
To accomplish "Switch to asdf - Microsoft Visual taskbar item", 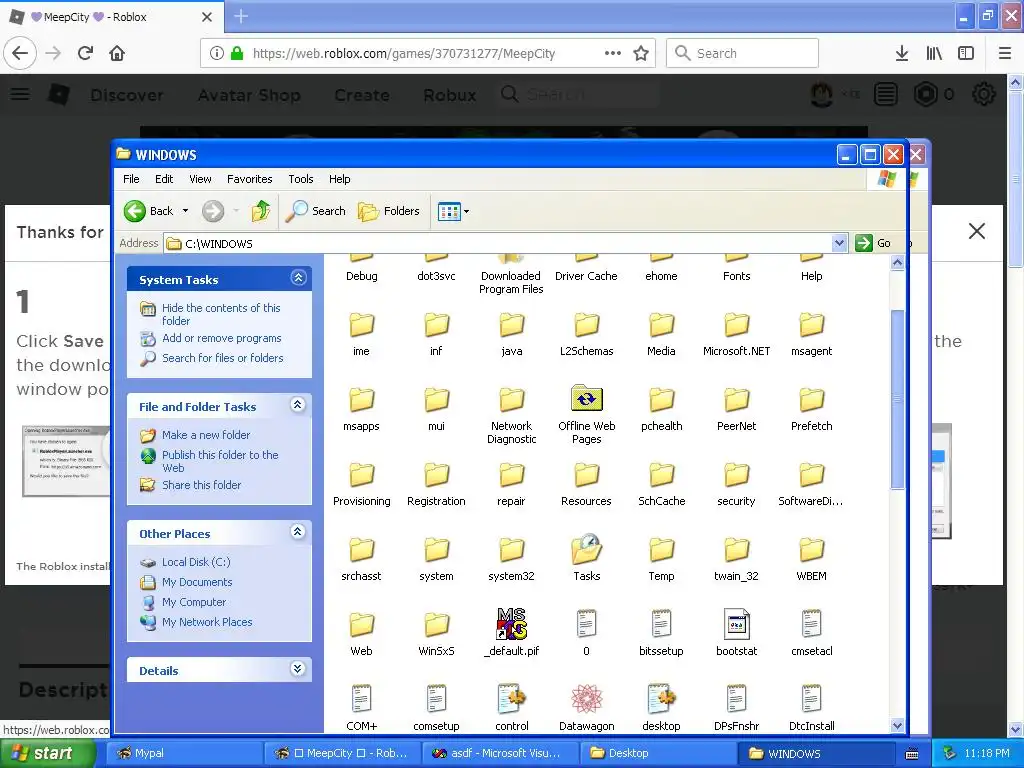I will pos(500,753).
